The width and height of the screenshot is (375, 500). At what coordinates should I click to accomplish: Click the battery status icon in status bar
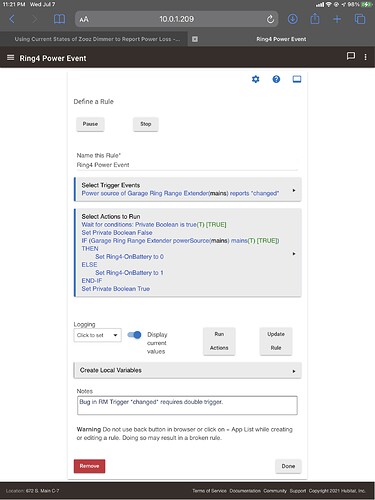[368, 4]
